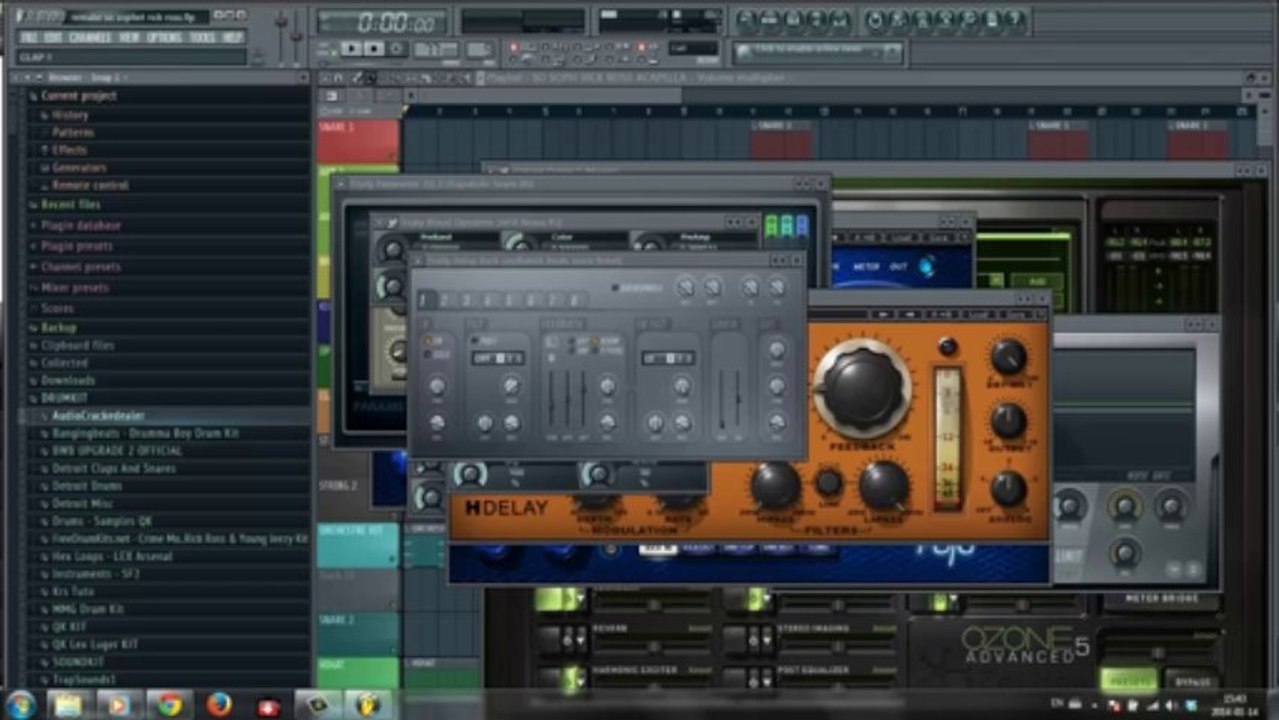Open File Explorer from the taskbar
This screenshot has height=720, width=1279.
coord(67,704)
